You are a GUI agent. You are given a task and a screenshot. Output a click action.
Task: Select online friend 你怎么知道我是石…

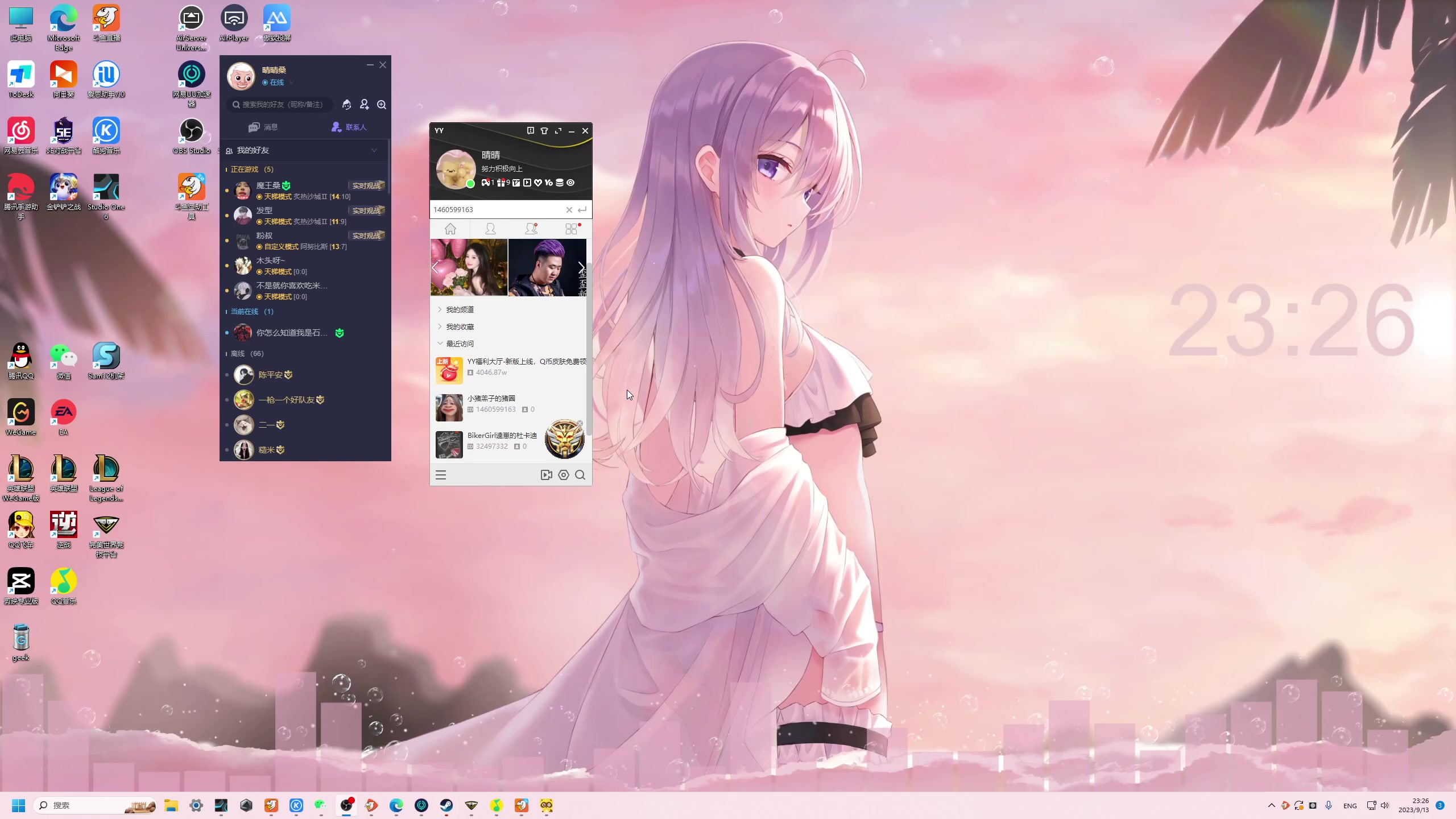tap(305, 333)
